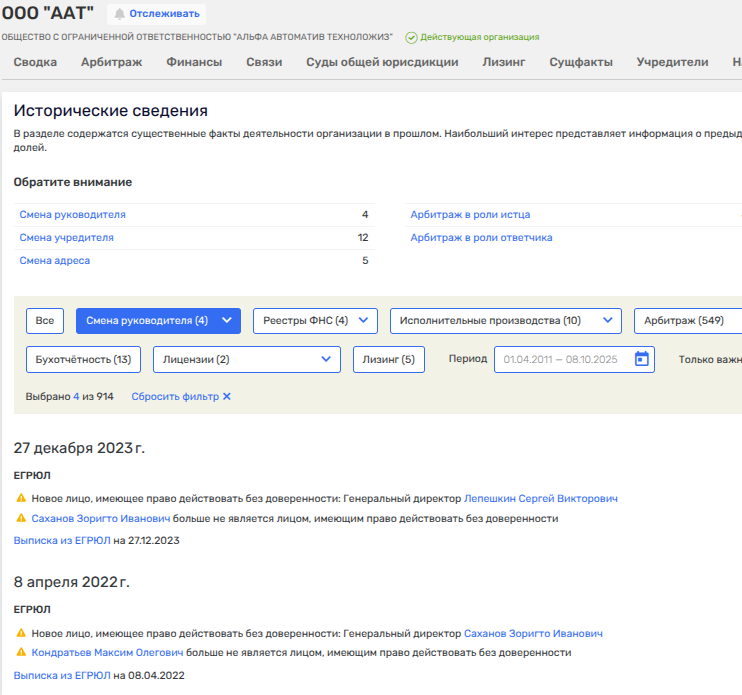Open Саханов Зоригто Иванович profile under 8 апреля 2022
Image resolution: width=742 pixels, height=695 pixels.
pos(533,633)
